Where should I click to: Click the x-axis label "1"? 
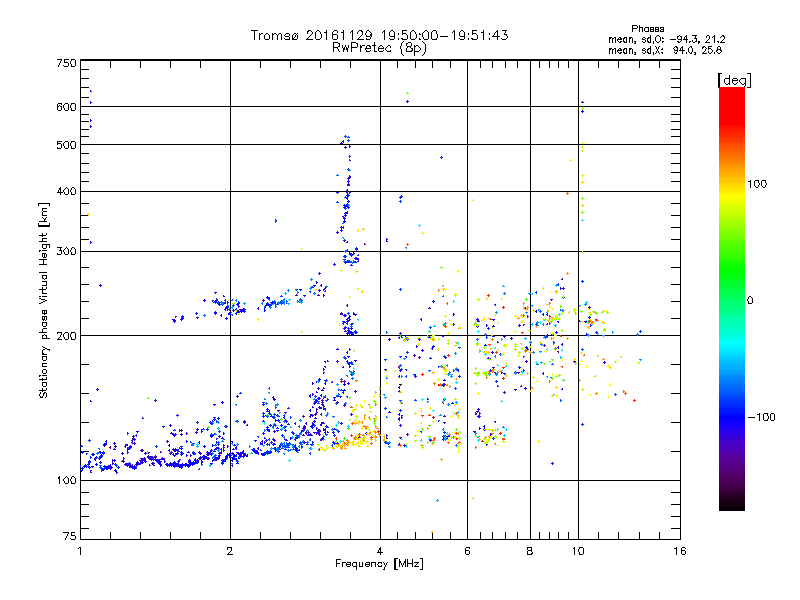[x=80, y=551]
